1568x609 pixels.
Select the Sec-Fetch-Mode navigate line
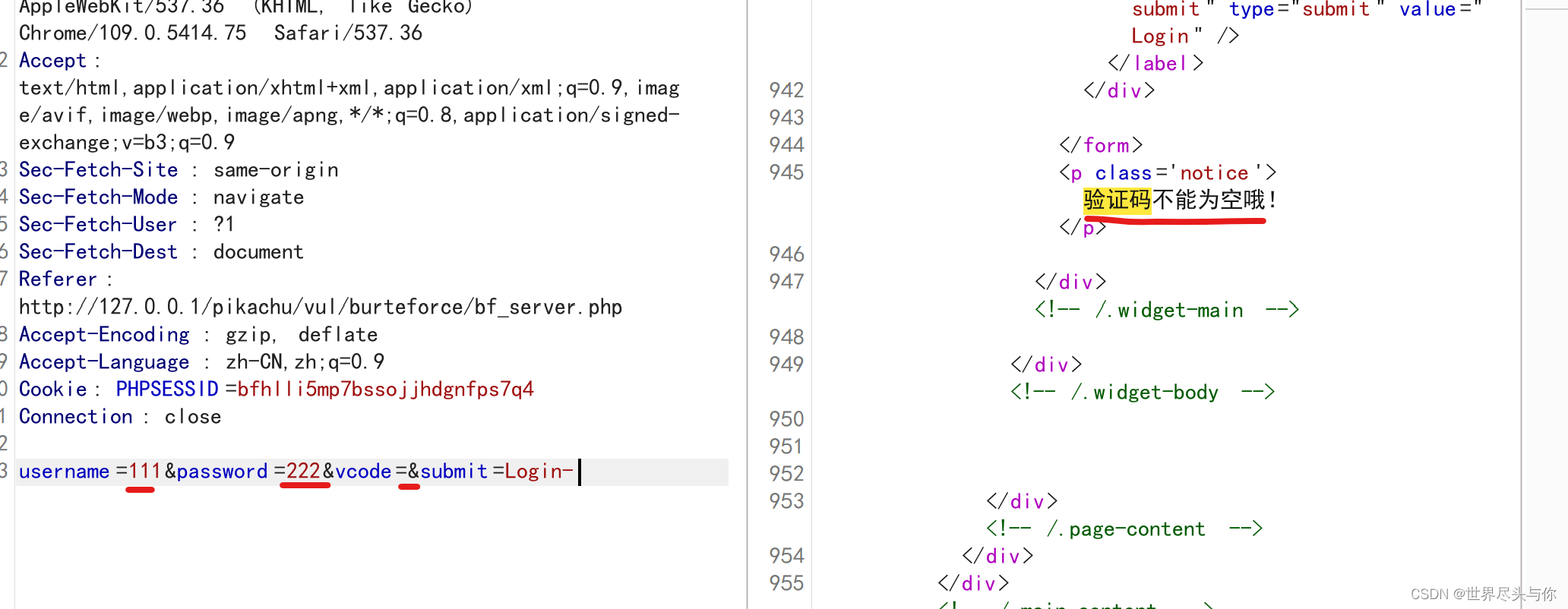[x=161, y=197]
